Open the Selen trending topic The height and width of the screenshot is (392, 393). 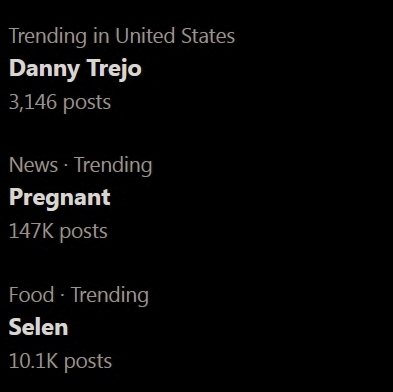38,327
